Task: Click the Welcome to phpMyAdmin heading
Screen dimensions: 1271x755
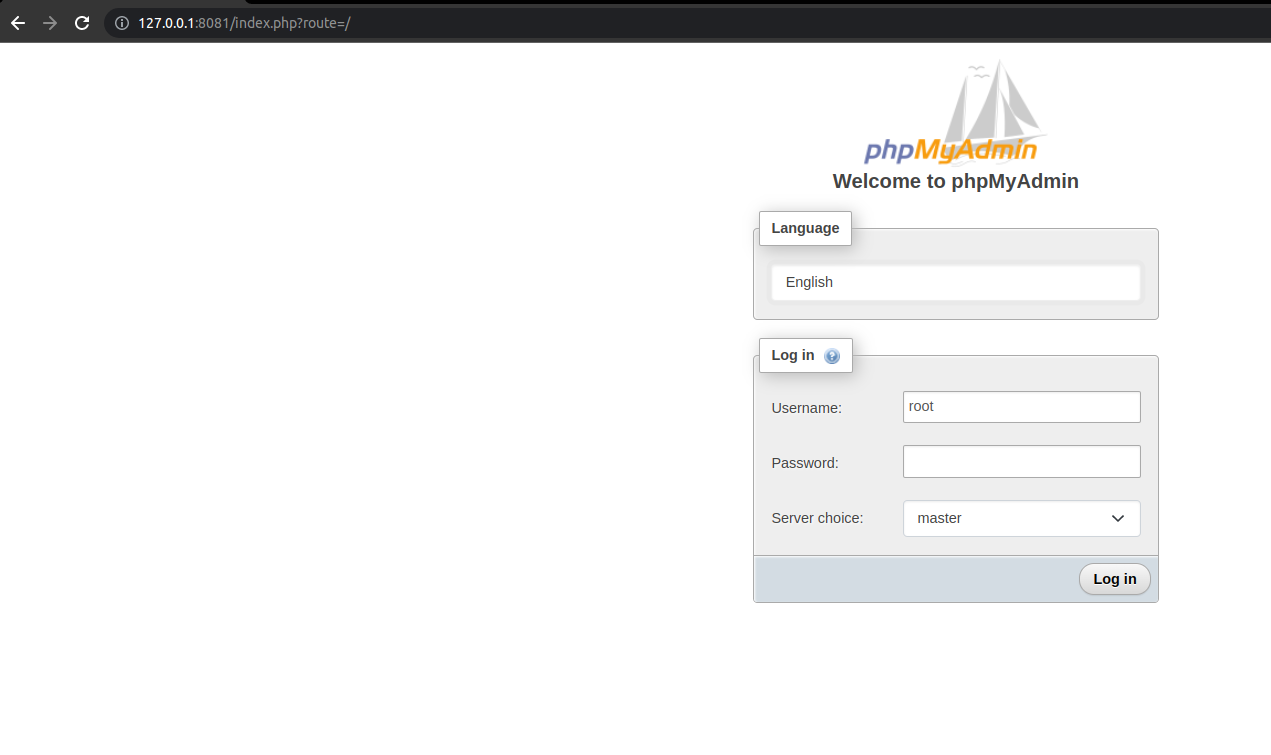Action: pos(955,181)
